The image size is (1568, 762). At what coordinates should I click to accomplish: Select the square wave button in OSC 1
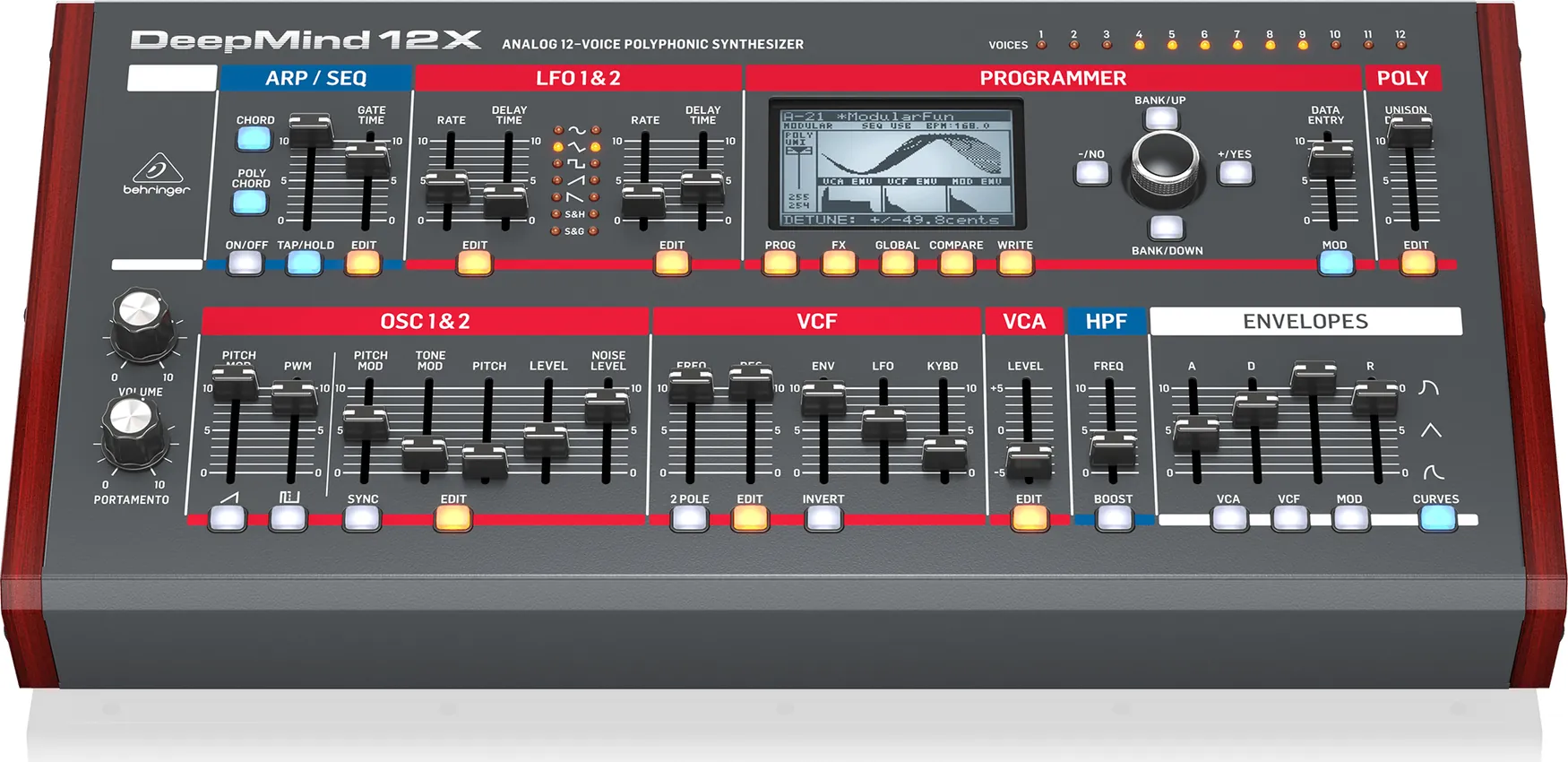pyautogui.click(x=288, y=518)
